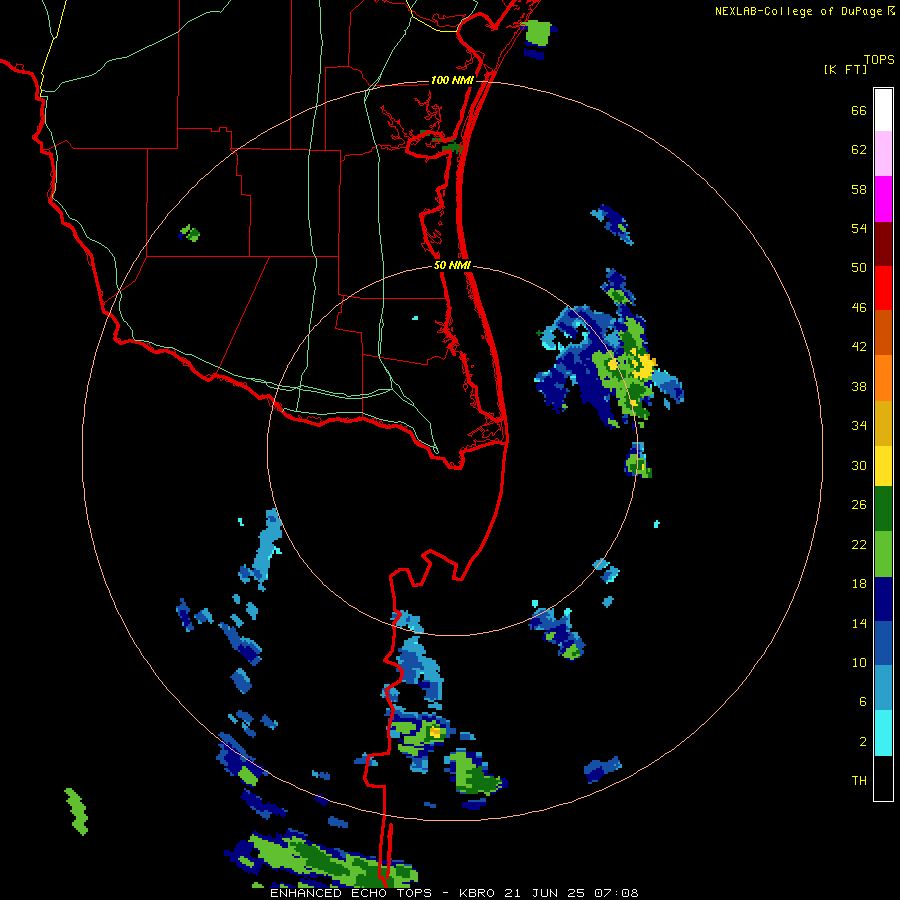
Task: Click the 07:08 timestamp in caption
Action: 616,893
